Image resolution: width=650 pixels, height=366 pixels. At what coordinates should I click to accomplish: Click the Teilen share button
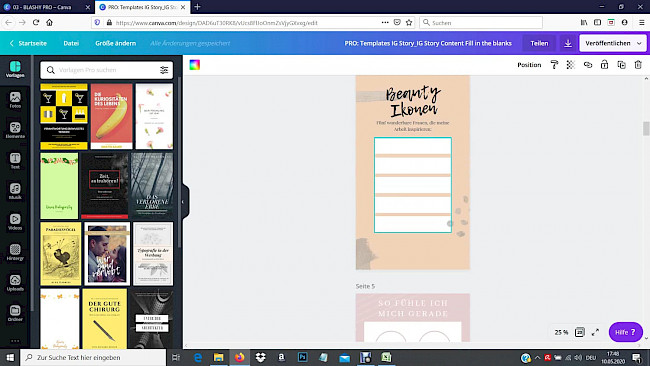(539, 43)
